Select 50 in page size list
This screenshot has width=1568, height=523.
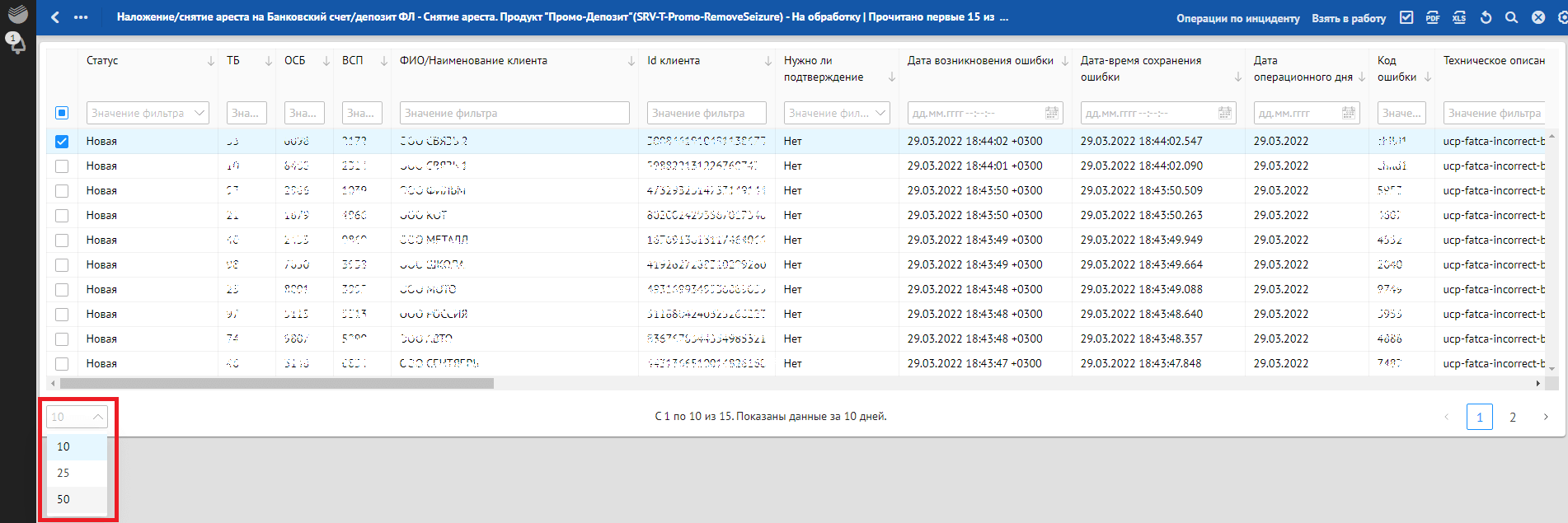(63, 499)
